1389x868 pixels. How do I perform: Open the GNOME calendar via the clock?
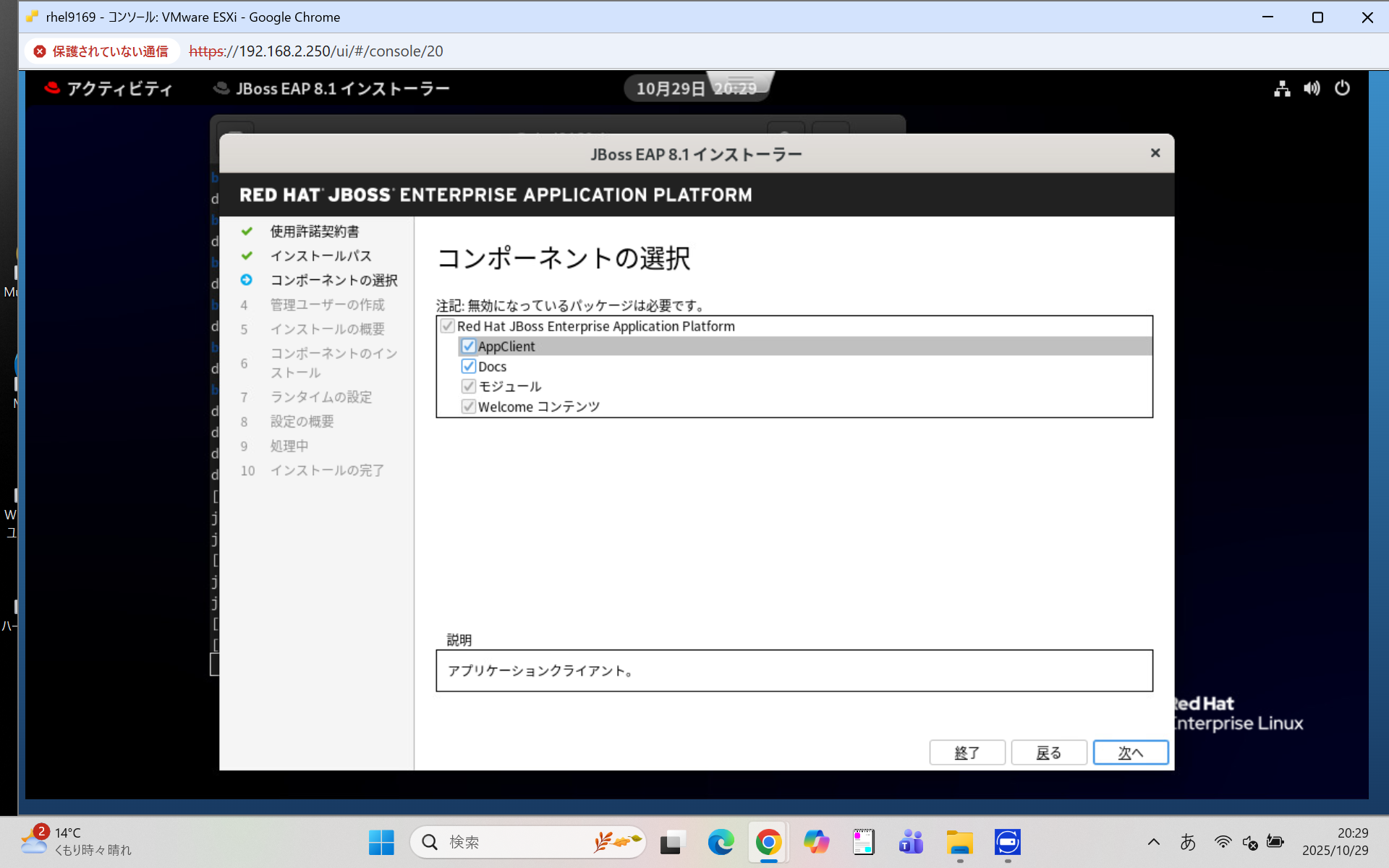point(676,88)
